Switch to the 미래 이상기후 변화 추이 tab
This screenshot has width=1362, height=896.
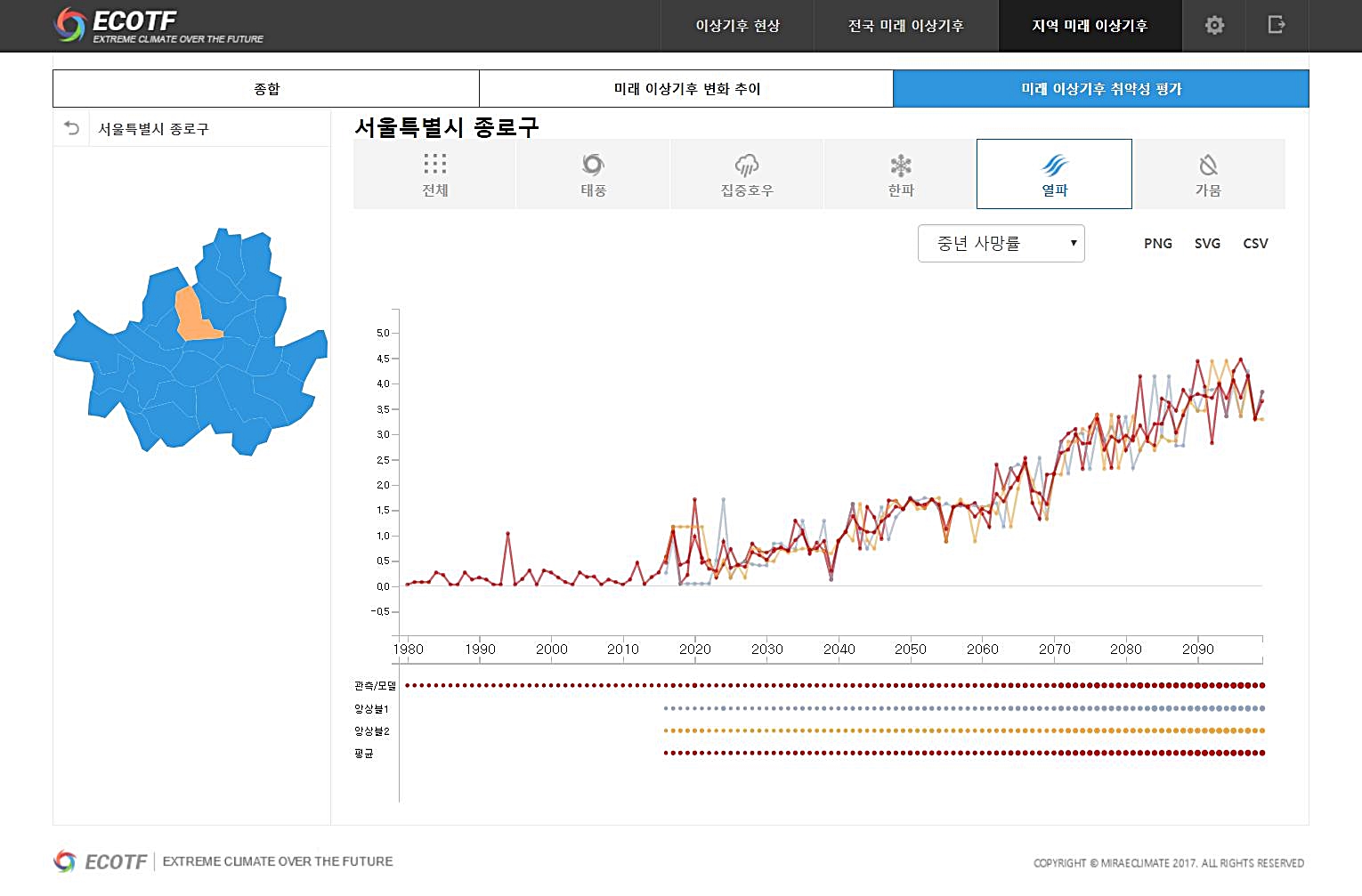click(686, 89)
